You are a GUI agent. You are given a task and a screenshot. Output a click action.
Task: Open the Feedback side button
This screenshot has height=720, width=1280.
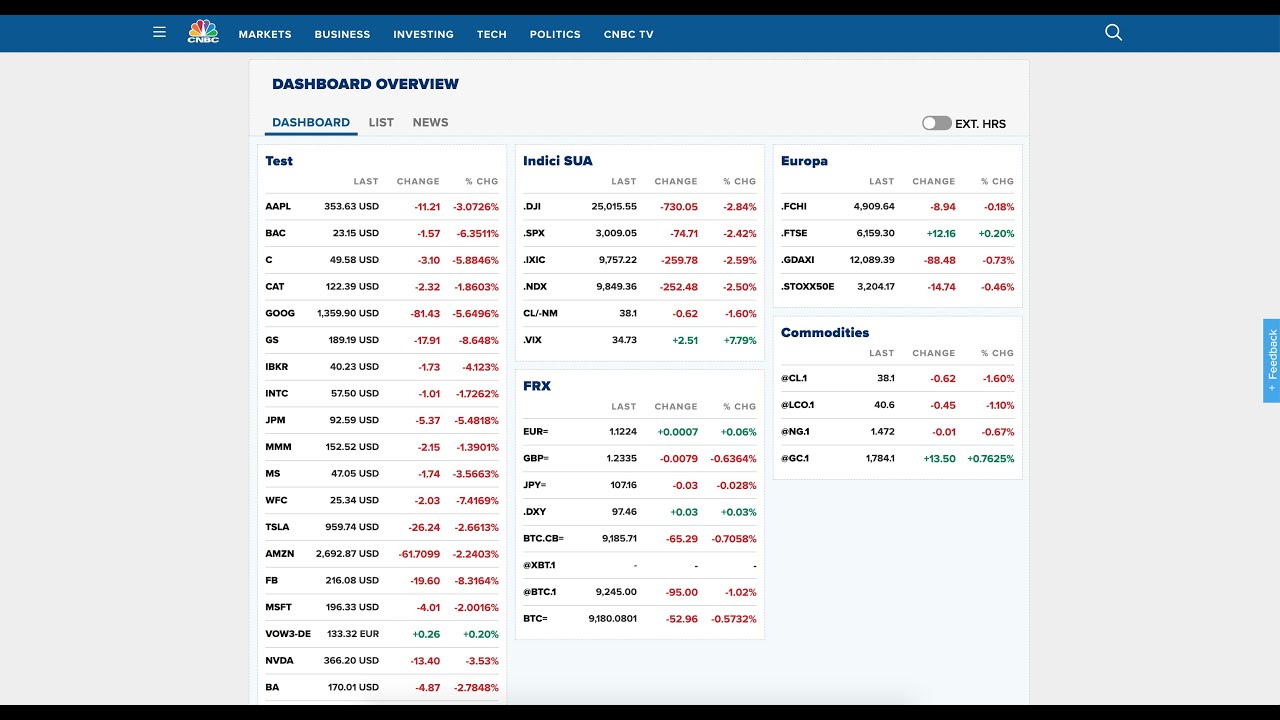(1271, 361)
